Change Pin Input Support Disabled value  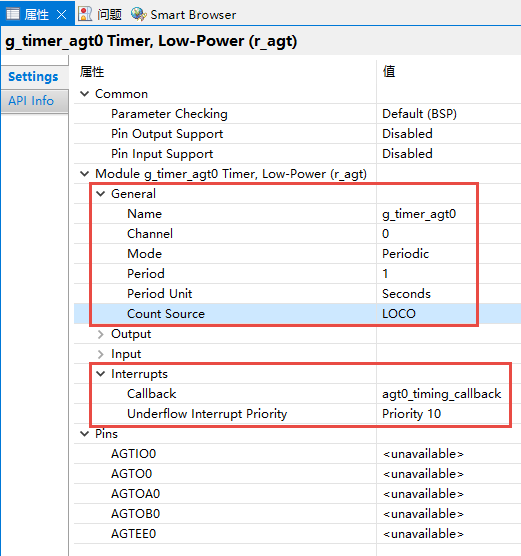(407, 154)
